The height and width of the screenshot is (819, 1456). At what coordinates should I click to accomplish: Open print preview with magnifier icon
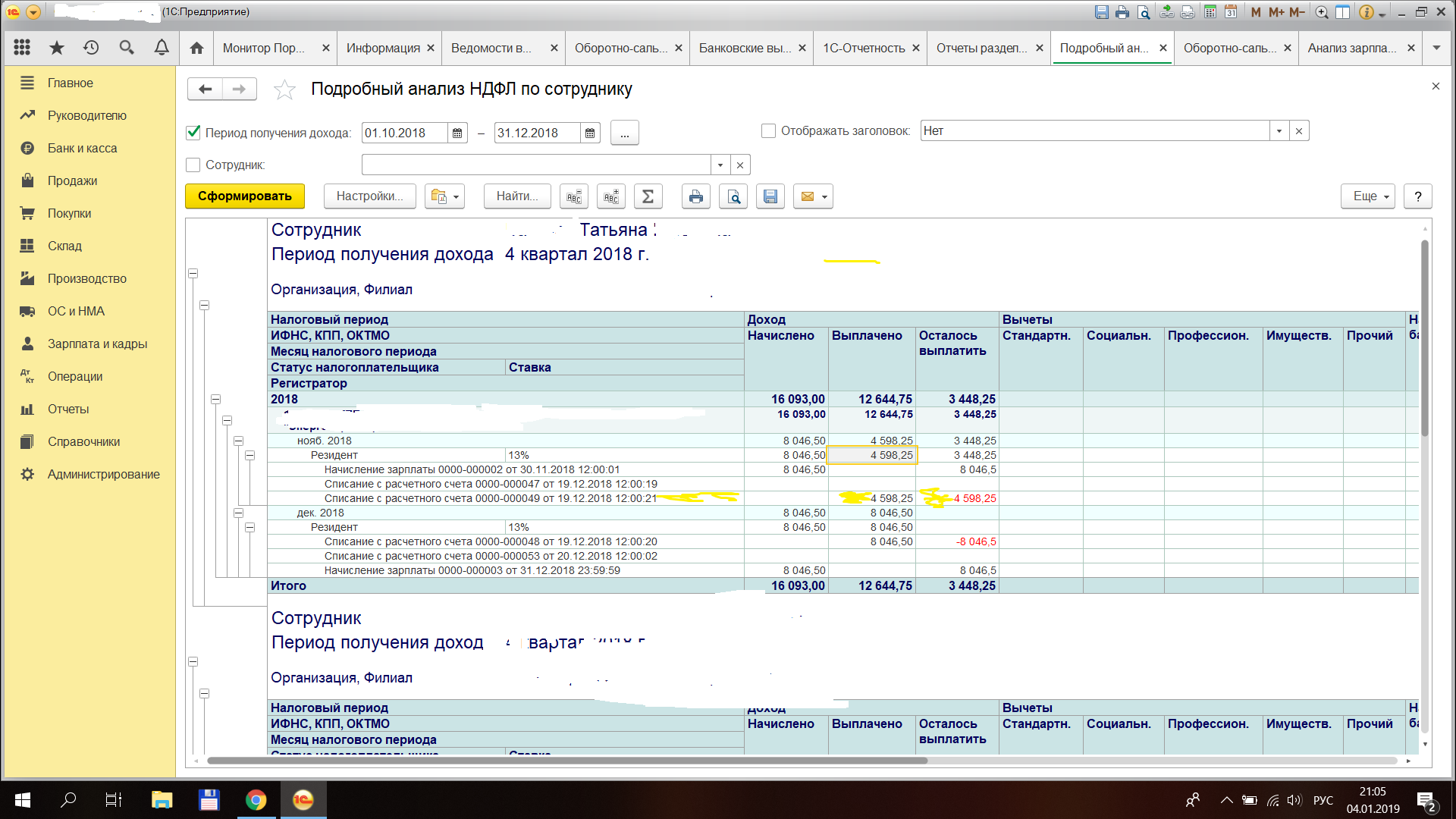point(733,196)
